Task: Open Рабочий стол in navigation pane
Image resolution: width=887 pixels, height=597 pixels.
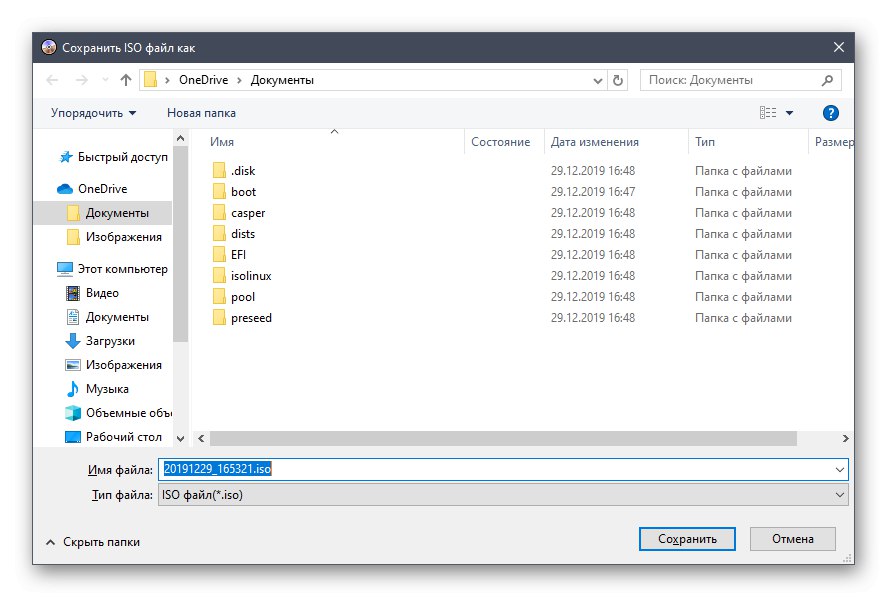Action: coord(114,437)
